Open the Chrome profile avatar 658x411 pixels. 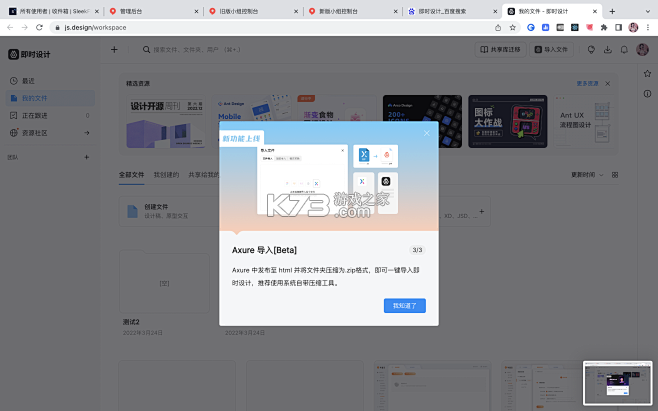pyautogui.click(x=633, y=27)
